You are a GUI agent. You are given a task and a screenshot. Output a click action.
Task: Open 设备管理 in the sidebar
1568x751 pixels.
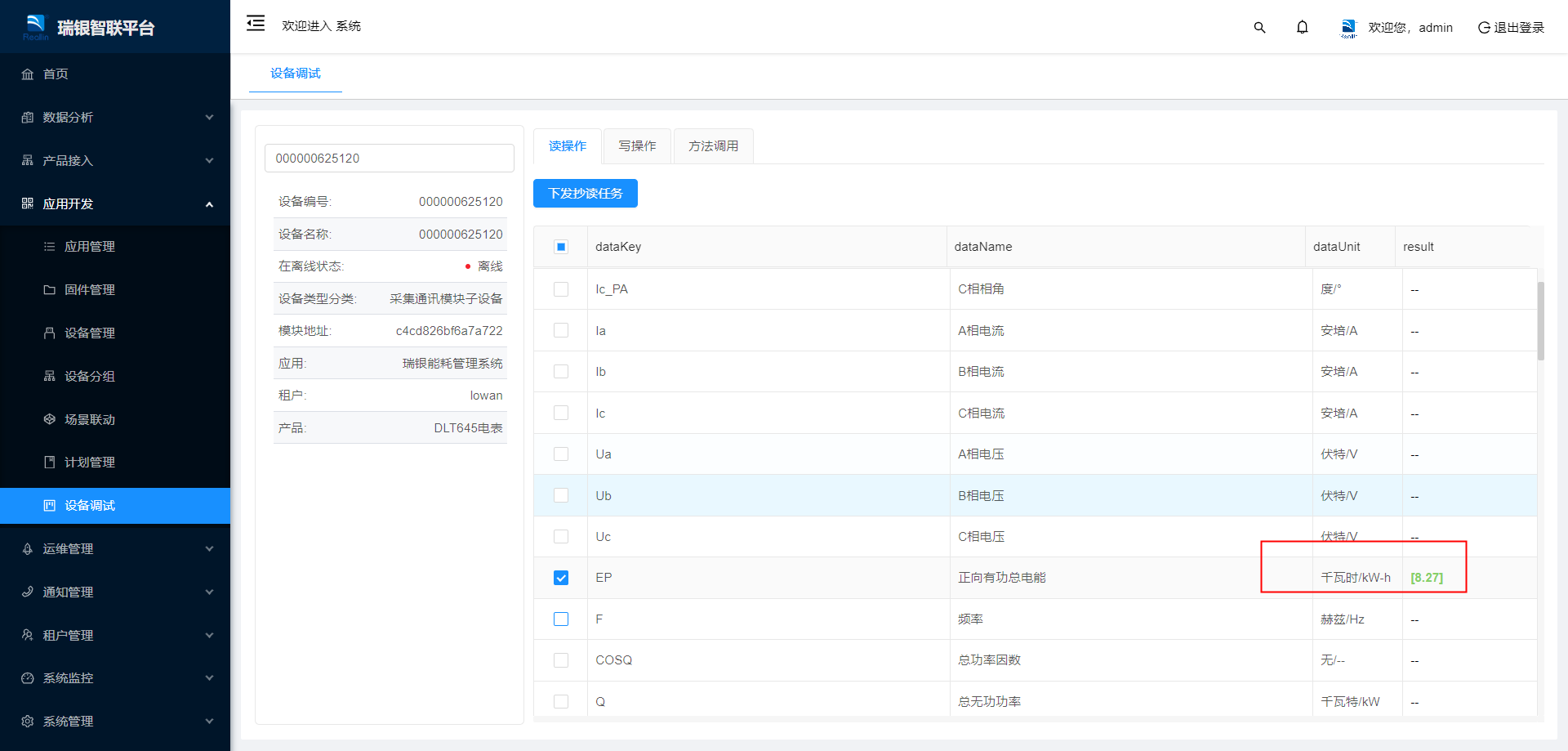click(x=115, y=333)
